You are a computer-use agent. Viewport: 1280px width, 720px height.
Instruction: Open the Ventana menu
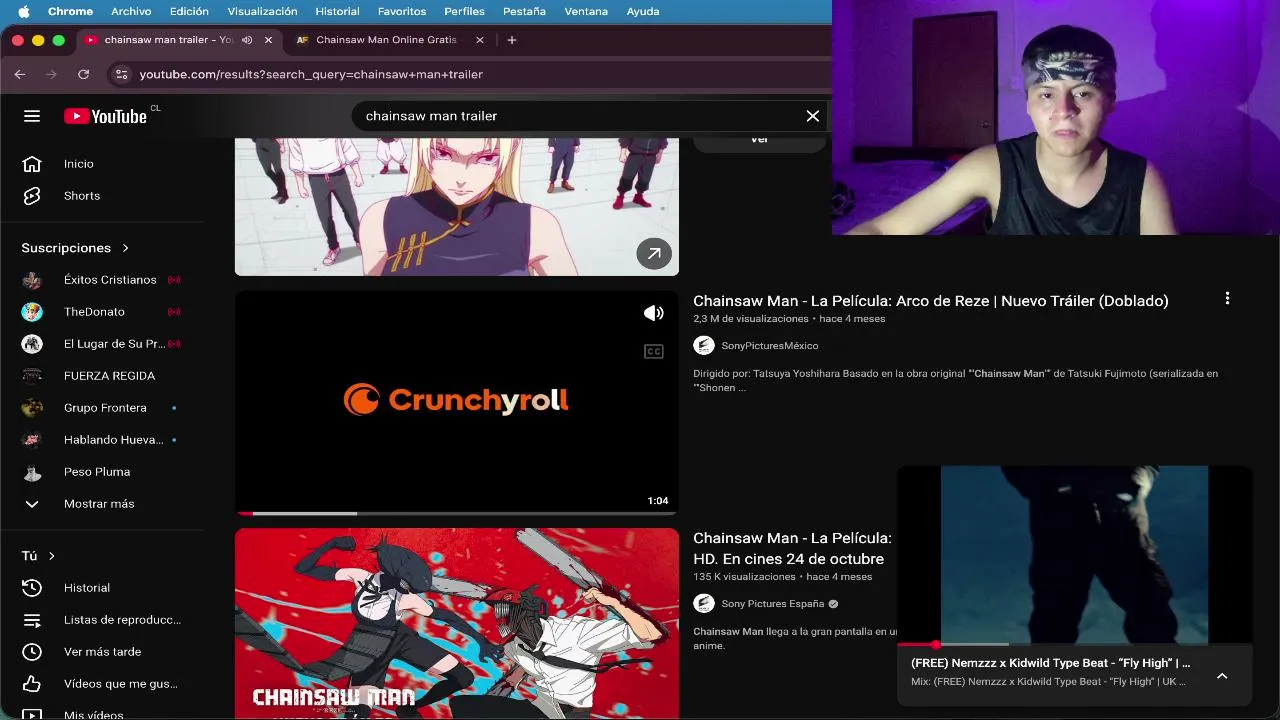click(x=586, y=11)
